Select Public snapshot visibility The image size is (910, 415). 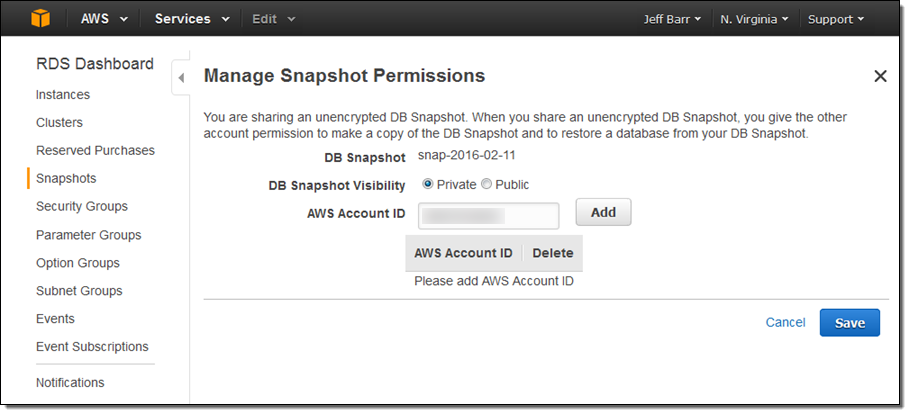coord(487,184)
